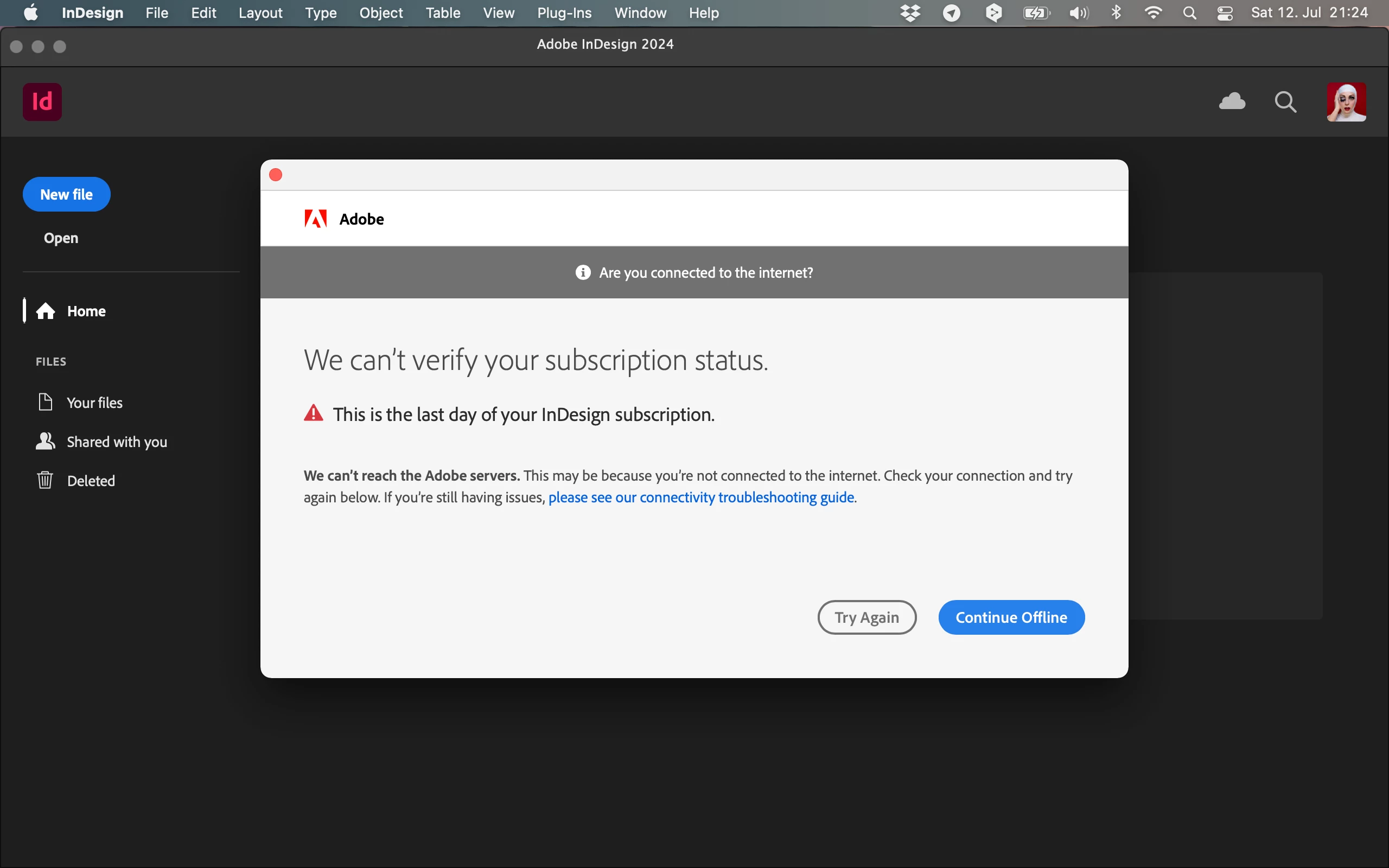Open the Bluetooth menu bar icon
This screenshot has height=868, width=1389.
pyautogui.click(x=1117, y=12)
